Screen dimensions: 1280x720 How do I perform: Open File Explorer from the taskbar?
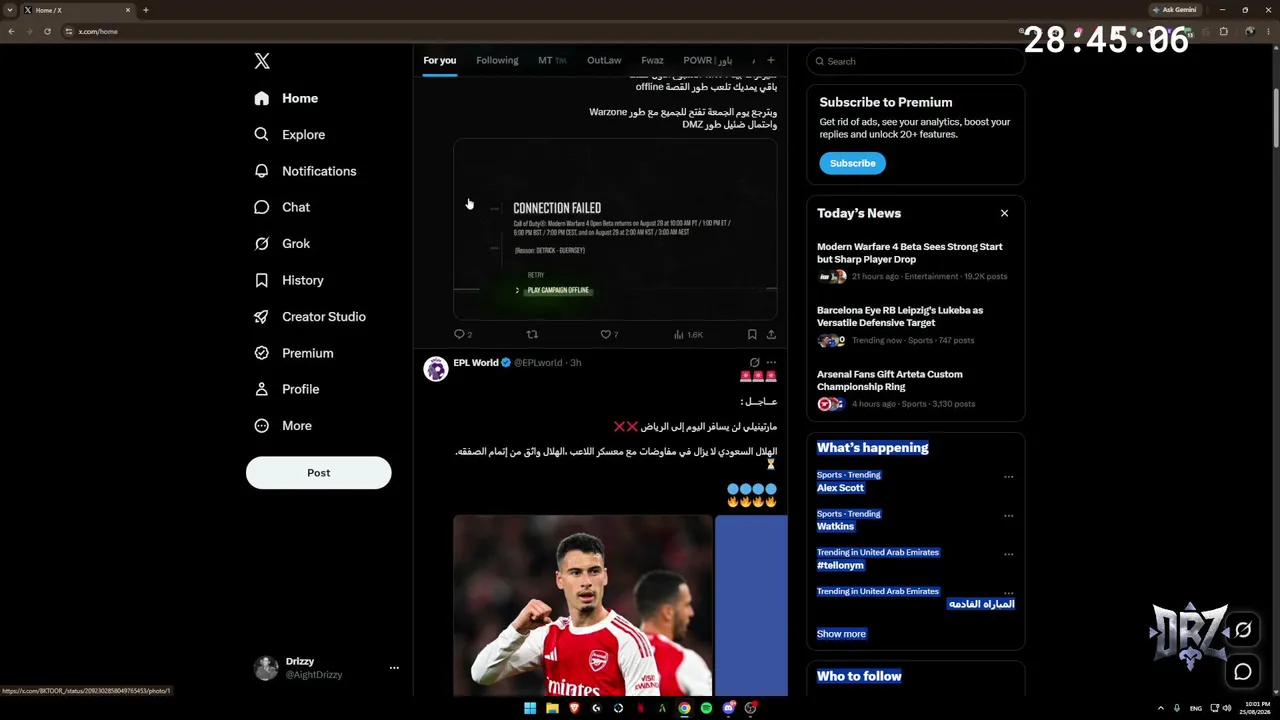pos(552,708)
